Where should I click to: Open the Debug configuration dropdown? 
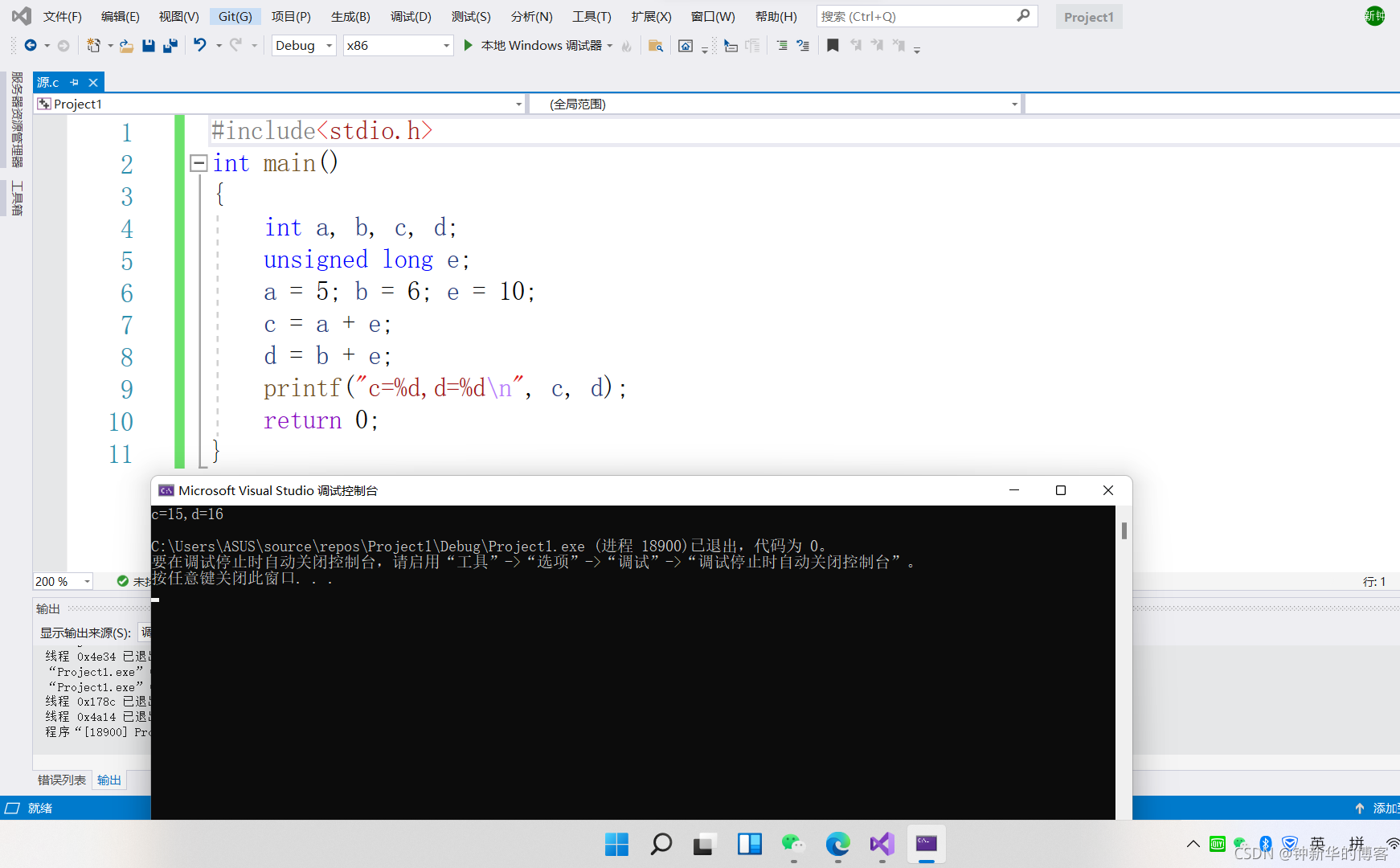pyautogui.click(x=304, y=45)
